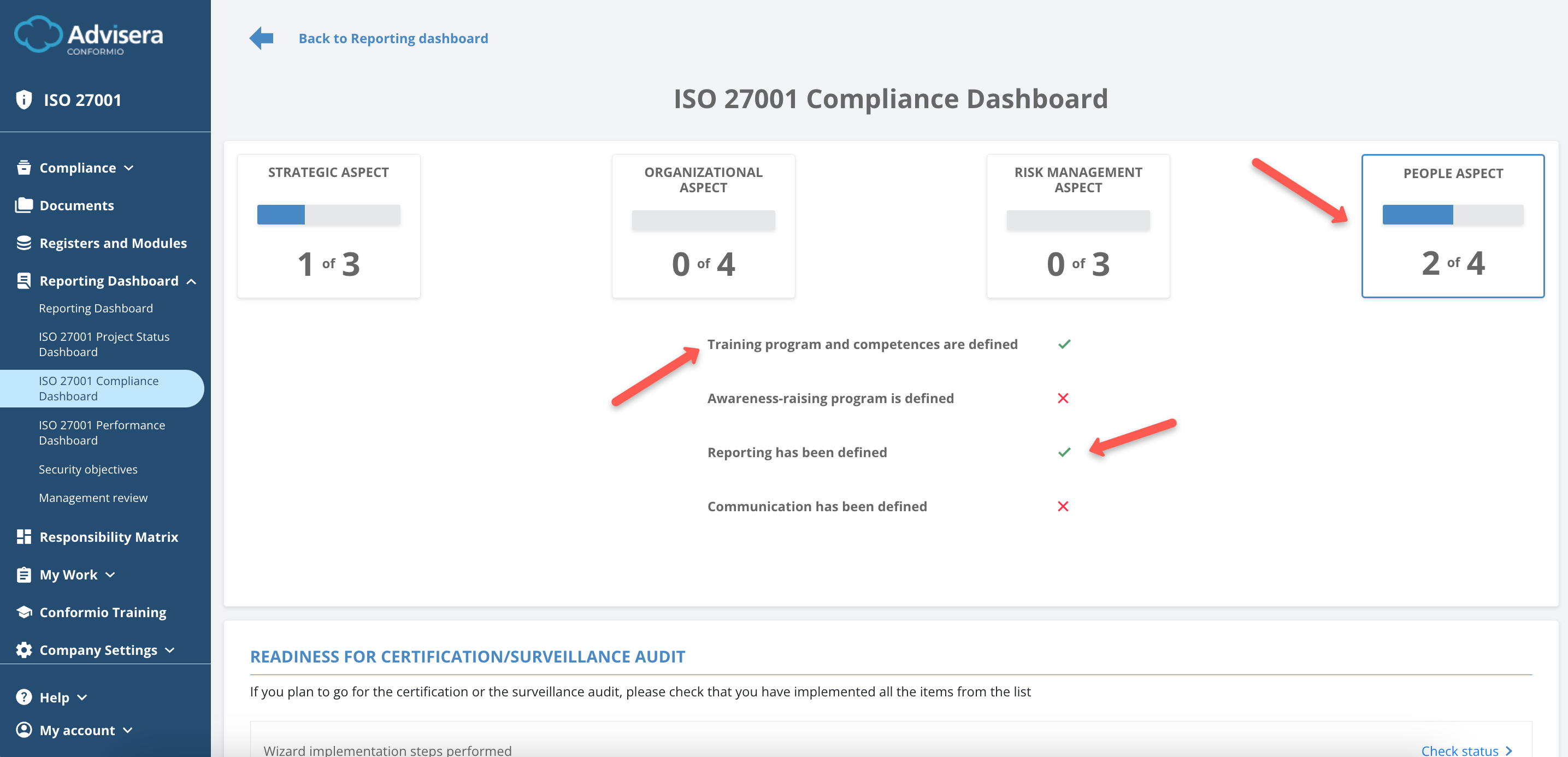
Task: Expand the My account menu
Action: [x=127, y=730]
